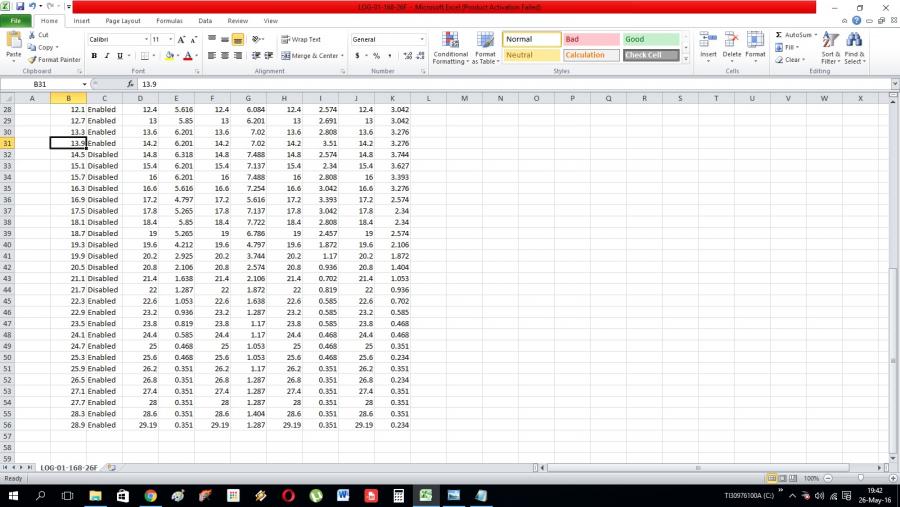This screenshot has height=507, width=900.
Task: Click the Format Painter brush icon
Action: click(x=32, y=60)
